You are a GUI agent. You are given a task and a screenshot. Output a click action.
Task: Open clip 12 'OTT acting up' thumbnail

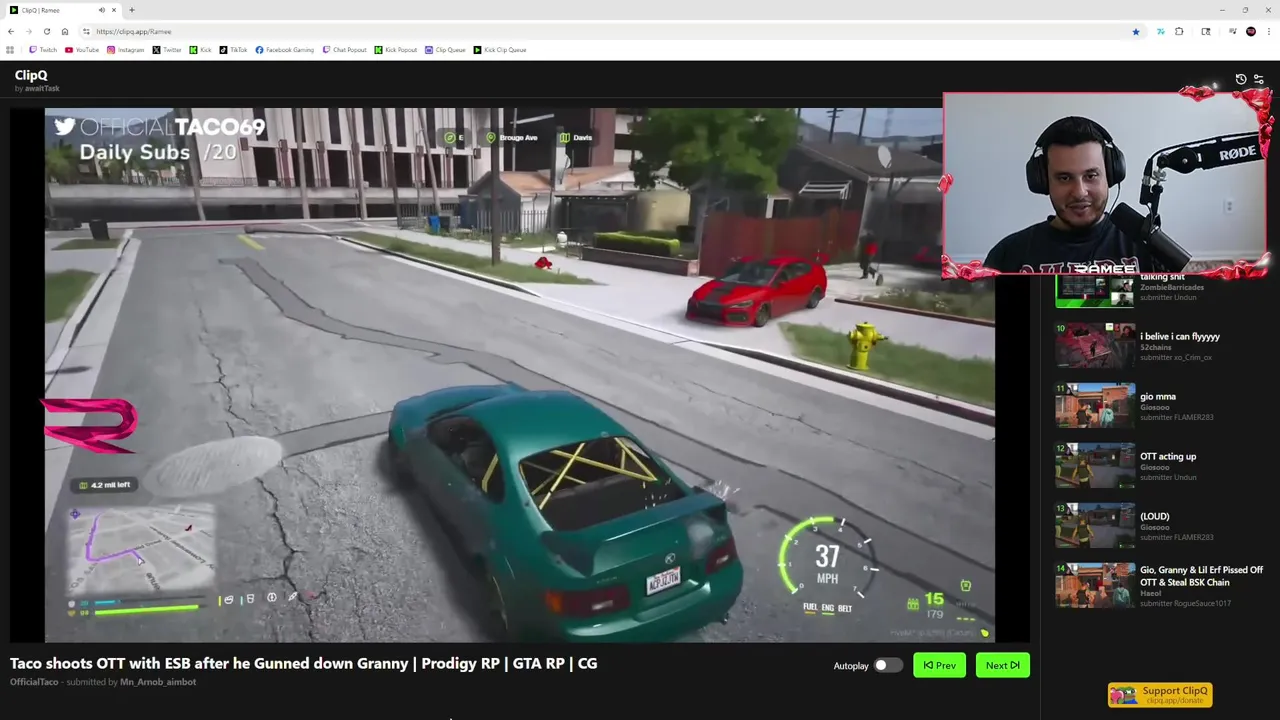pos(1095,465)
